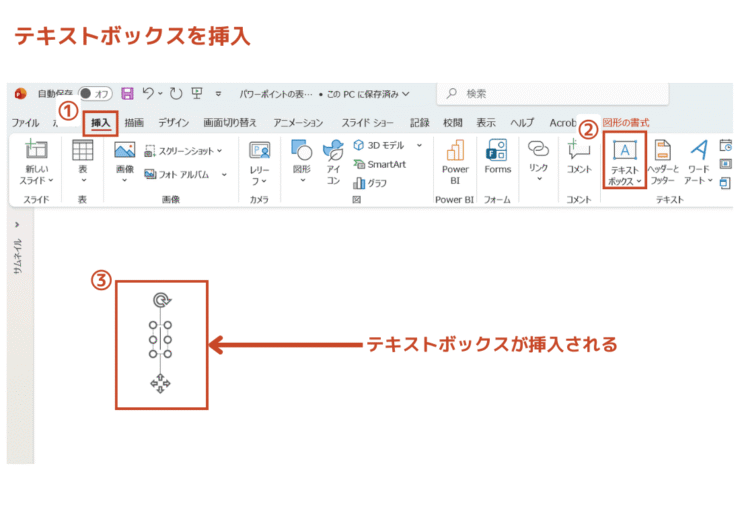740x505 pixels.
Task: Click the Undo arrow icon
Action: [x=148, y=93]
